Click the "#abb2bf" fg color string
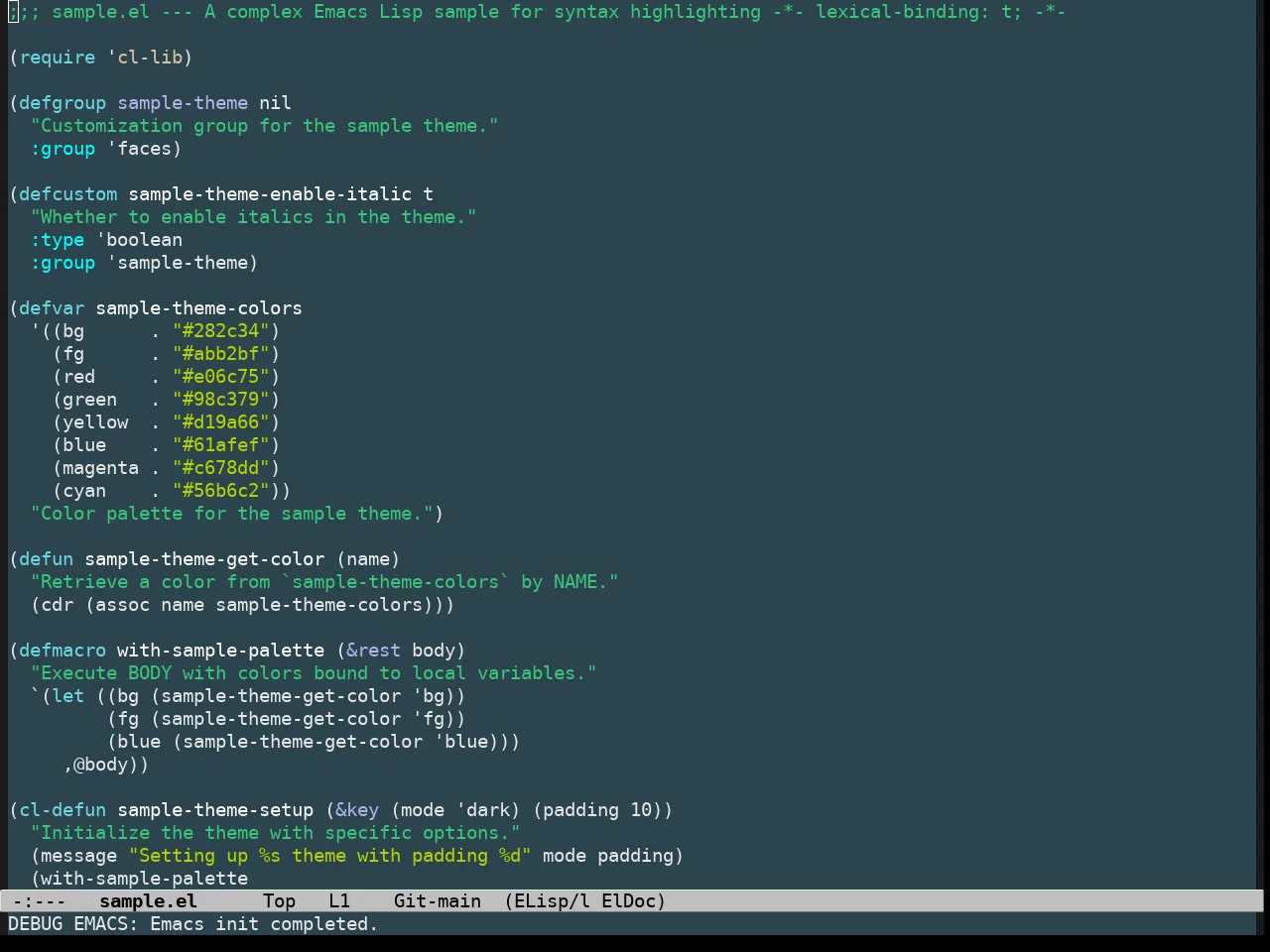The width and height of the screenshot is (1270, 952). pyautogui.click(x=220, y=354)
